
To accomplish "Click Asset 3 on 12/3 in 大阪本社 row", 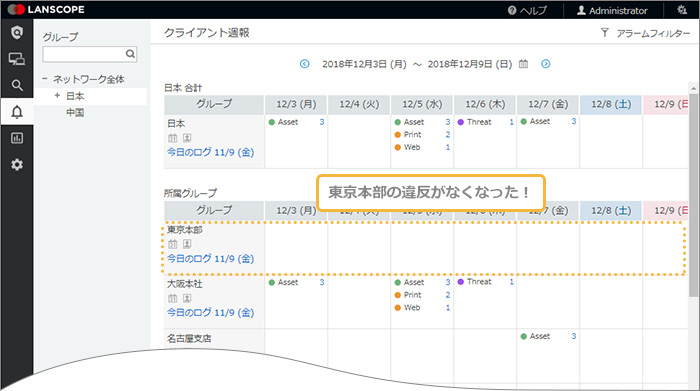I will pos(296,282).
